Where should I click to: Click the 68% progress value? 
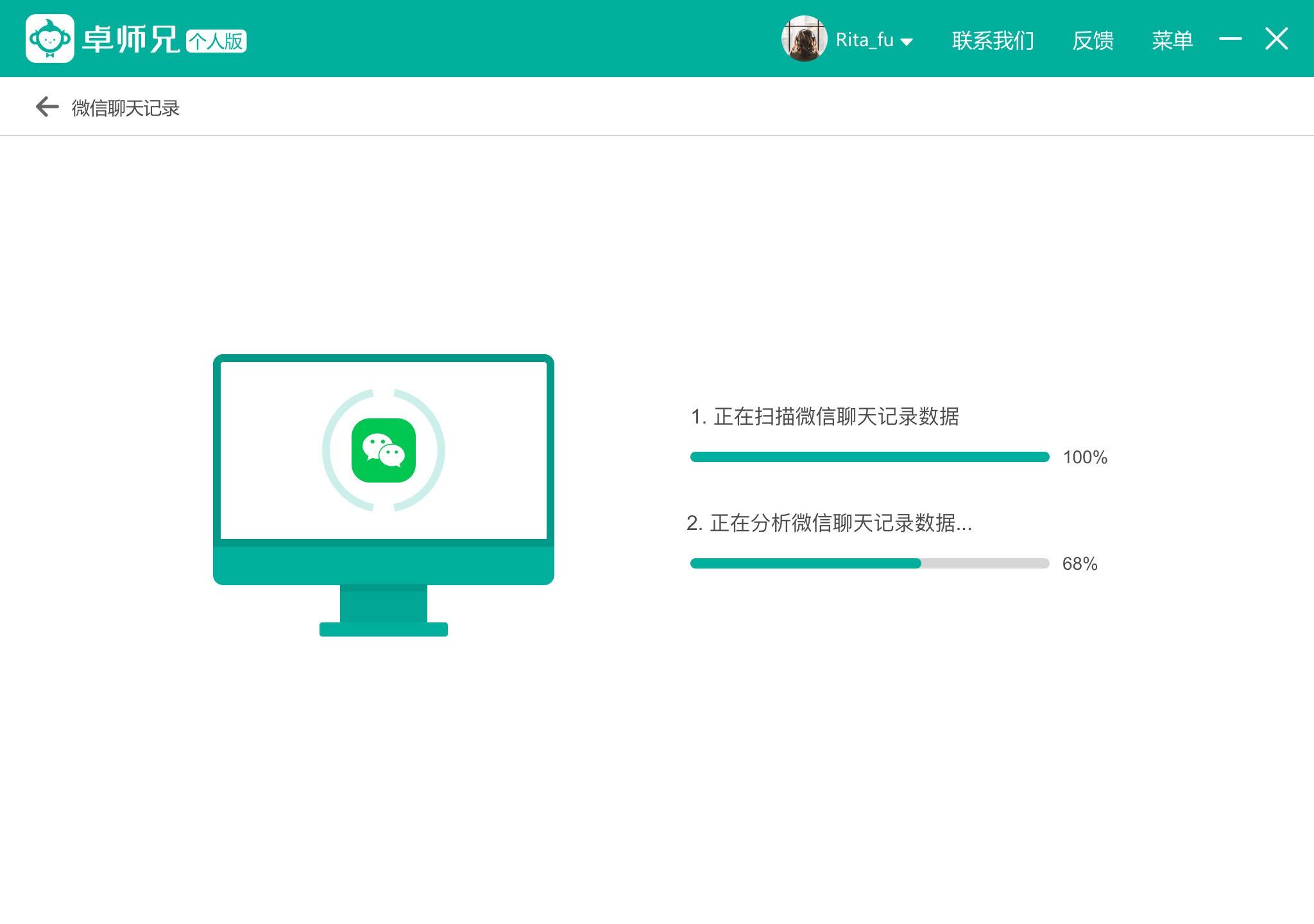pos(1080,564)
